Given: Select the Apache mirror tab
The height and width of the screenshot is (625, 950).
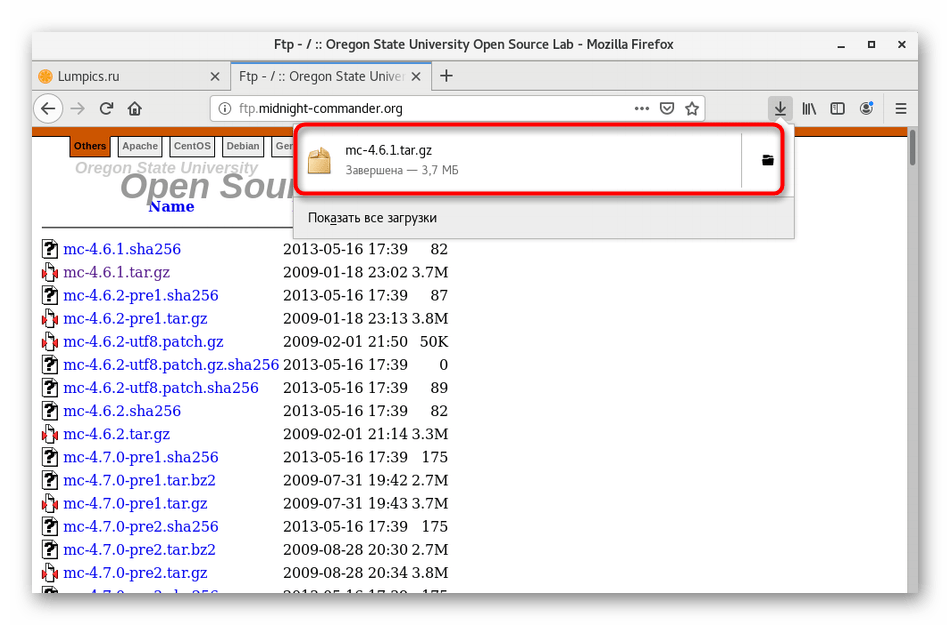Looking at the screenshot, I should click(x=140, y=146).
